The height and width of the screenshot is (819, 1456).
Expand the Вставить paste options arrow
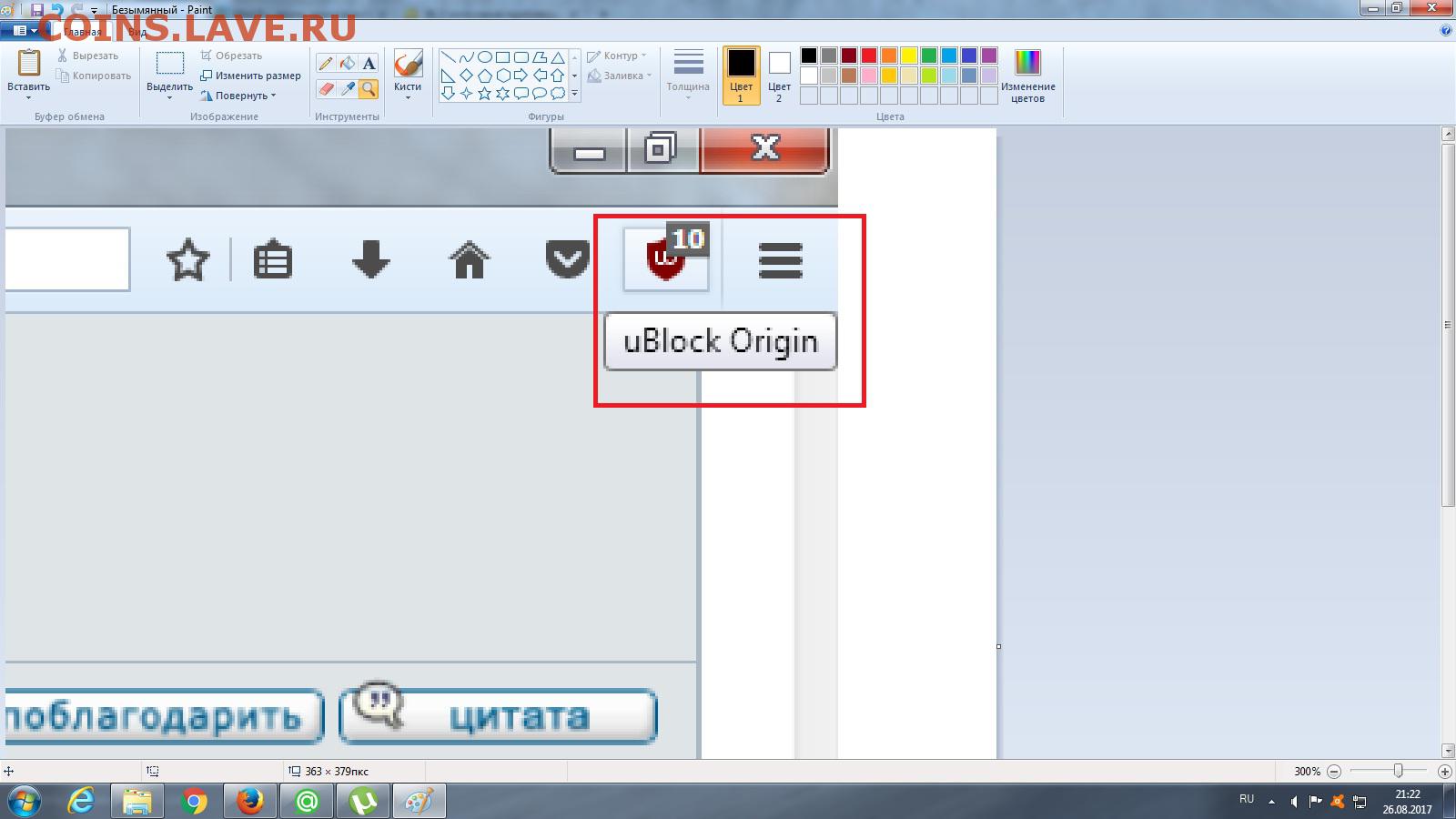[28, 96]
